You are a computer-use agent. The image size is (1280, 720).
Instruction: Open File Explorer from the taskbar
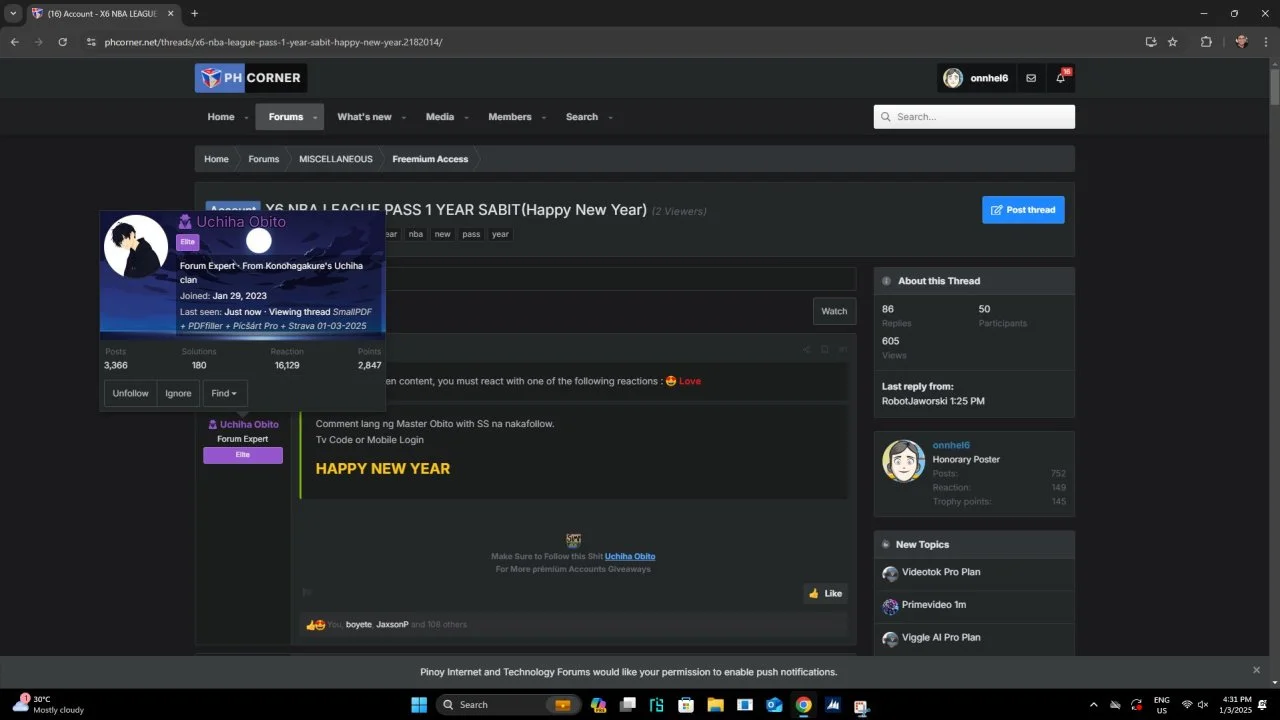point(716,705)
